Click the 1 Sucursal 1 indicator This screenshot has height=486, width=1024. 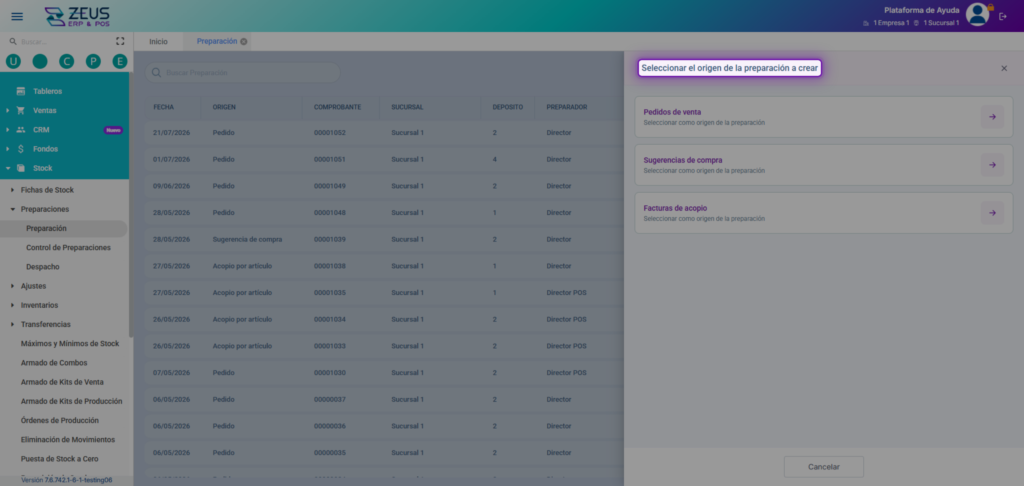click(936, 23)
